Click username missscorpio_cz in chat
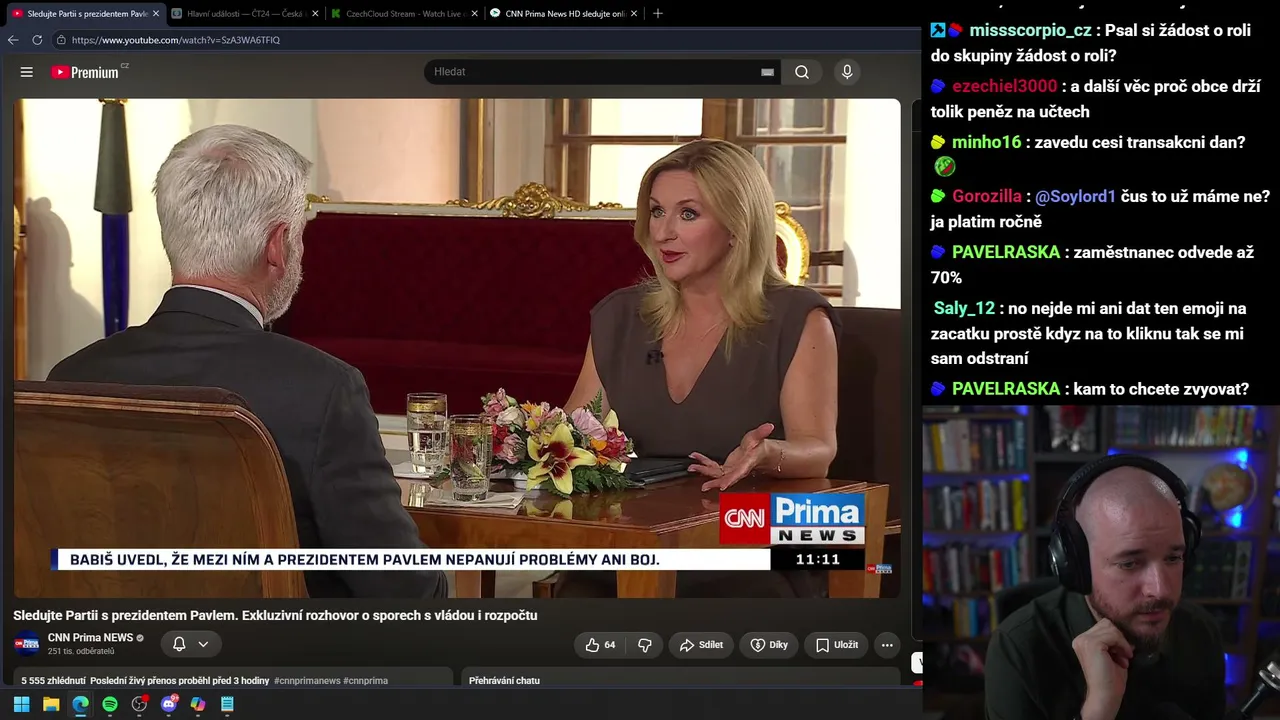The width and height of the screenshot is (1280, 720). pos(1030,30)
